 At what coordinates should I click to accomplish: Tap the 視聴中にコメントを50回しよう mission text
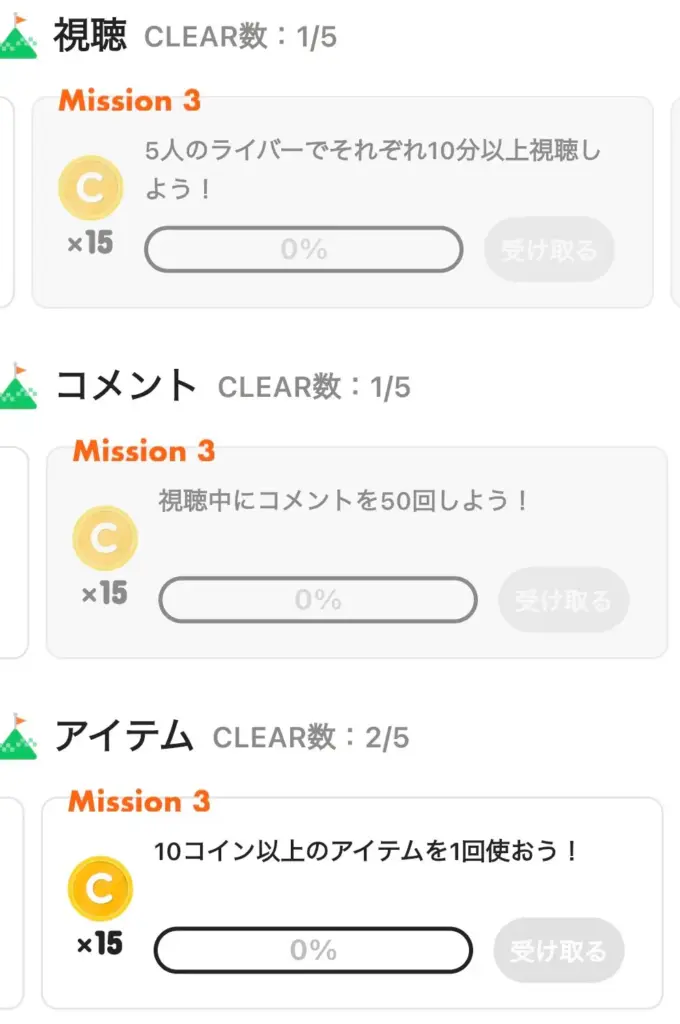(x=343, y=500)
